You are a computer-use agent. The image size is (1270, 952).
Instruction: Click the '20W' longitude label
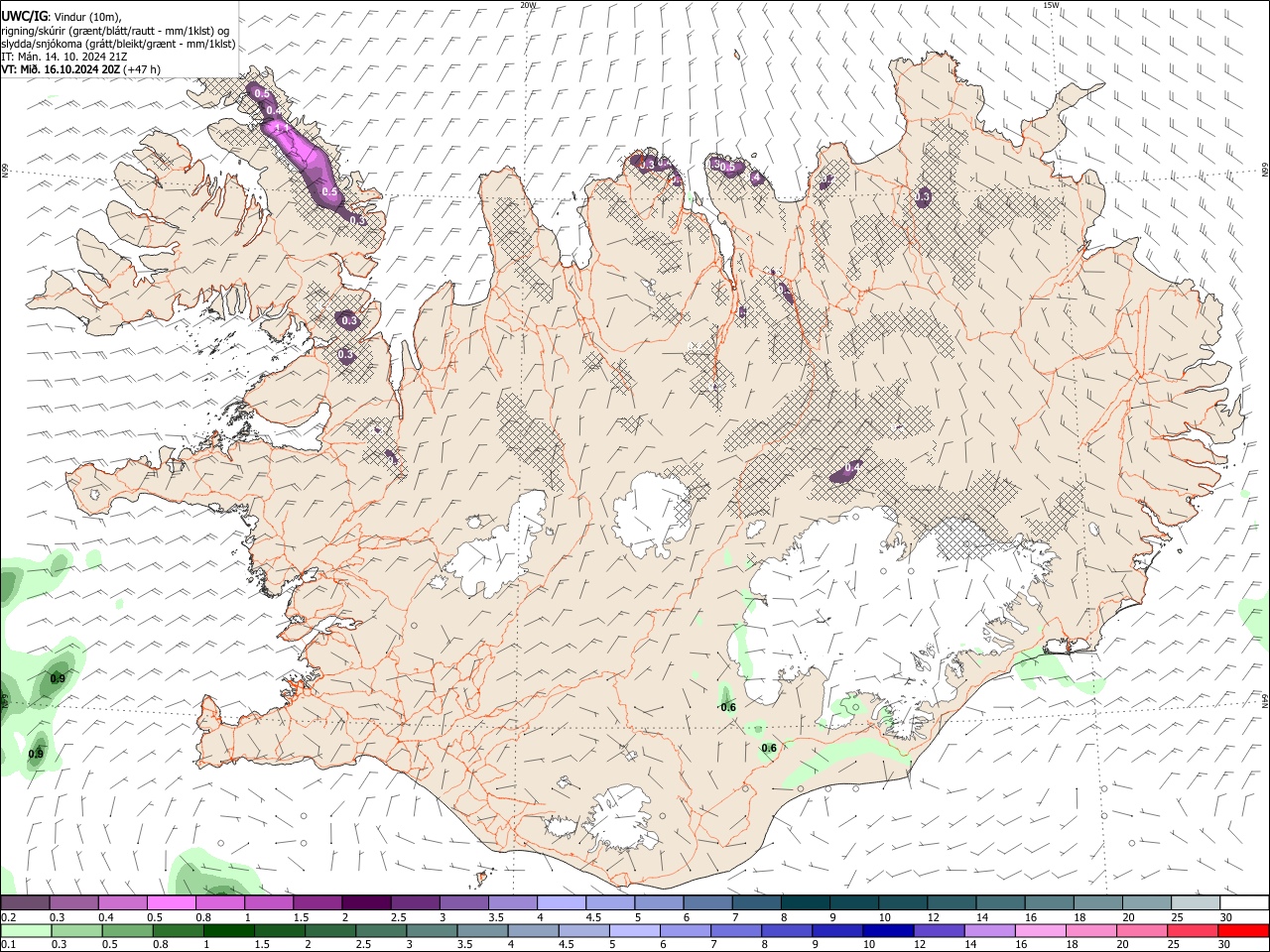[528, 5]
